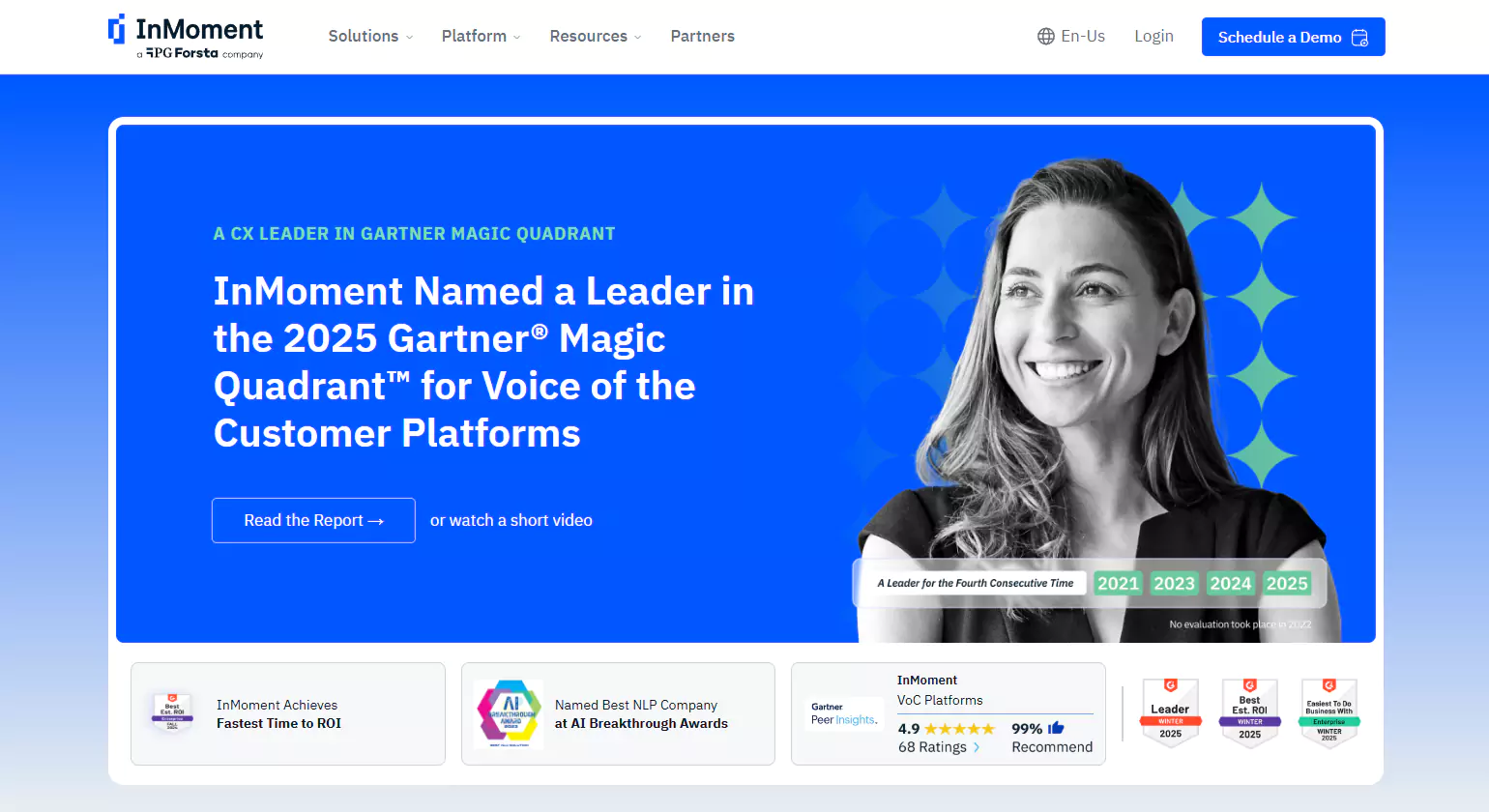Image resolution: width=1489 pixels, height=812 pixels.
Task: Click the small G2 Fastest ROI badge
Action: [x=172, y=711]
